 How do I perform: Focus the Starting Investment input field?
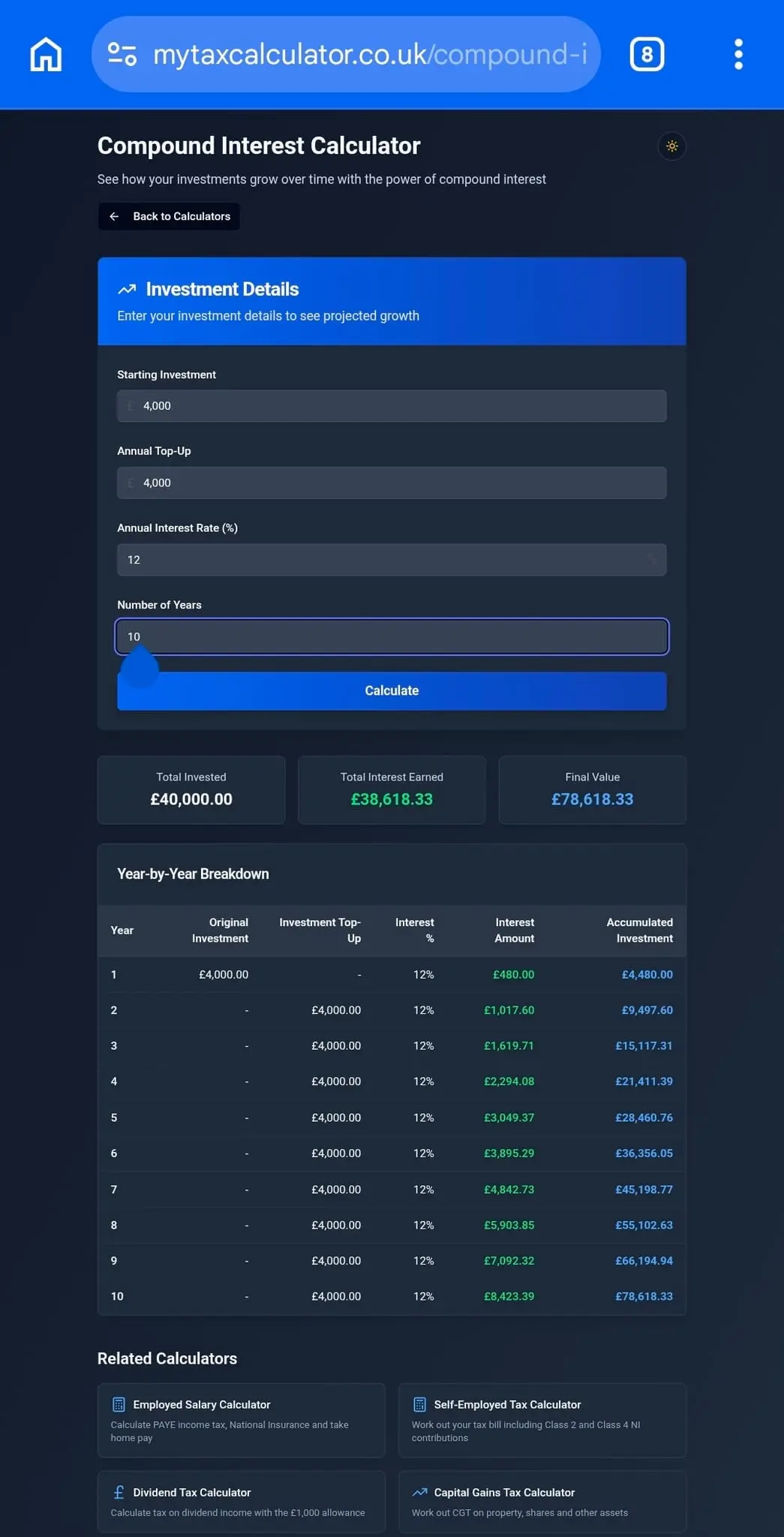pos(392,406)
